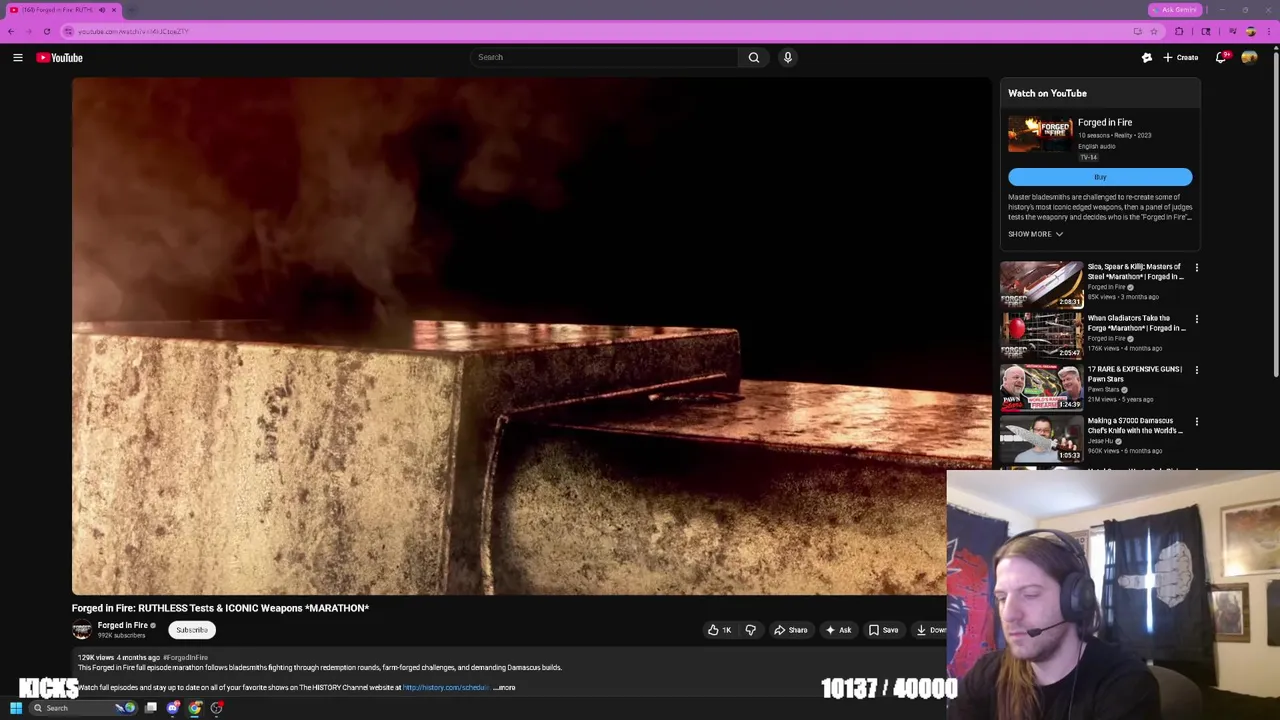The image size is (1280, 720).
Task: Submit search with magnifying glass button
Action: [754, 57]
